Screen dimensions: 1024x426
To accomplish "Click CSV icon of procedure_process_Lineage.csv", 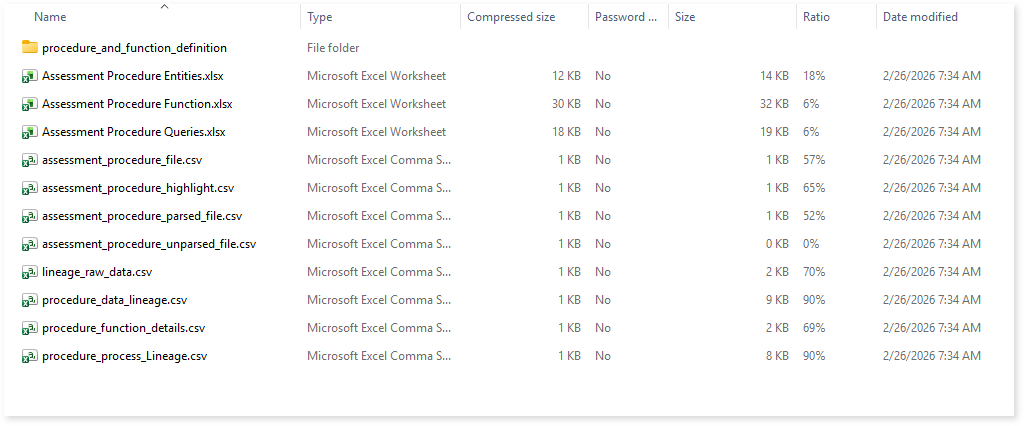I will (29, 356).
